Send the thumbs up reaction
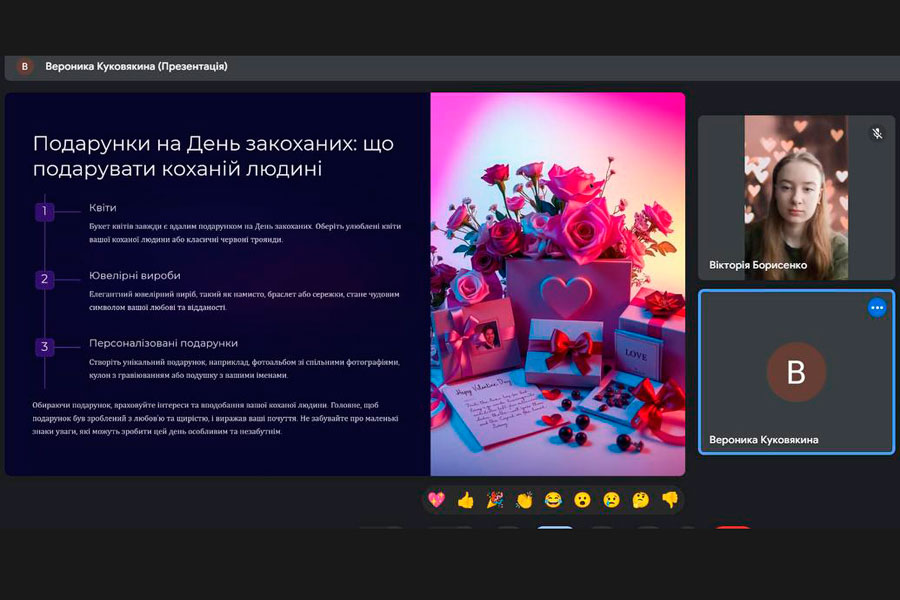 (466, 500)
